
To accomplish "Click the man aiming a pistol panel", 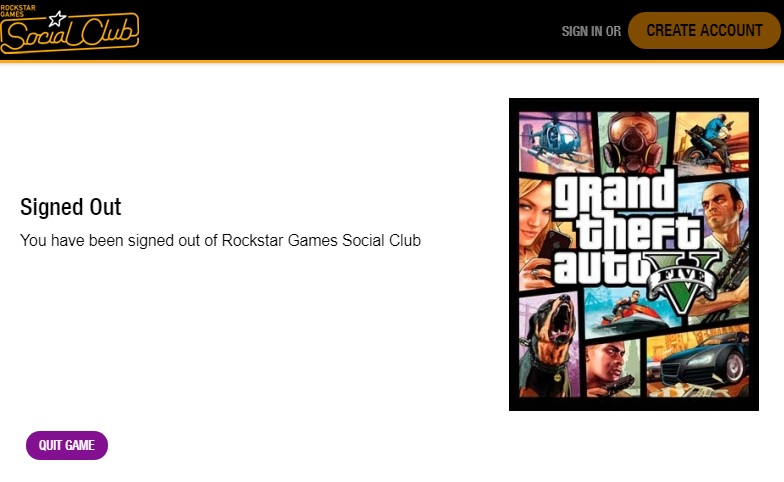I will (x=613, y=369).
